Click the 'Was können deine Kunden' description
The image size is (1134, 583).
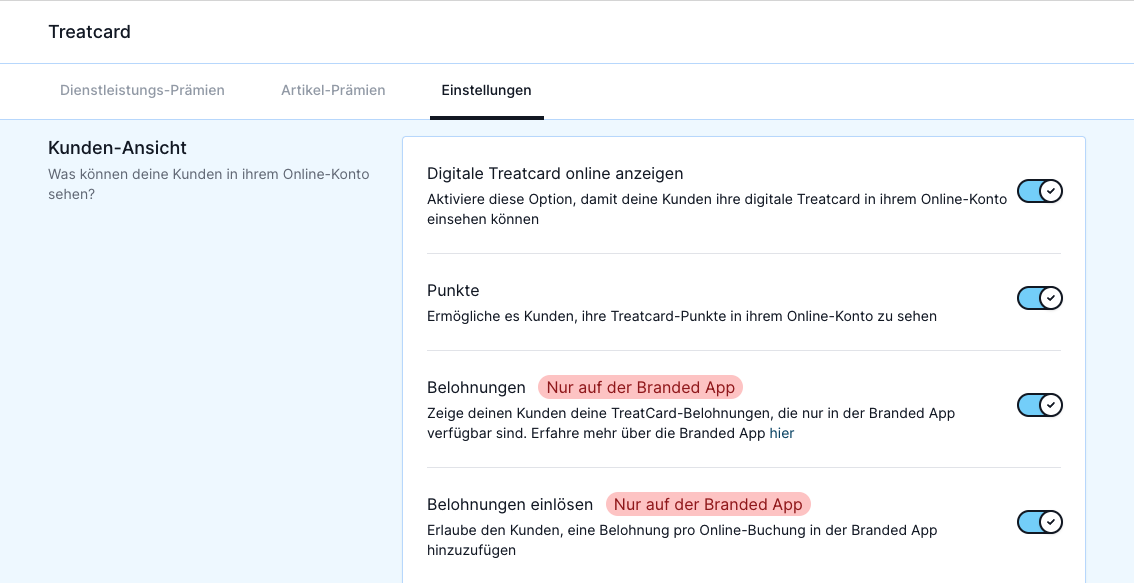pyautogui.click(x=209, y=184)
